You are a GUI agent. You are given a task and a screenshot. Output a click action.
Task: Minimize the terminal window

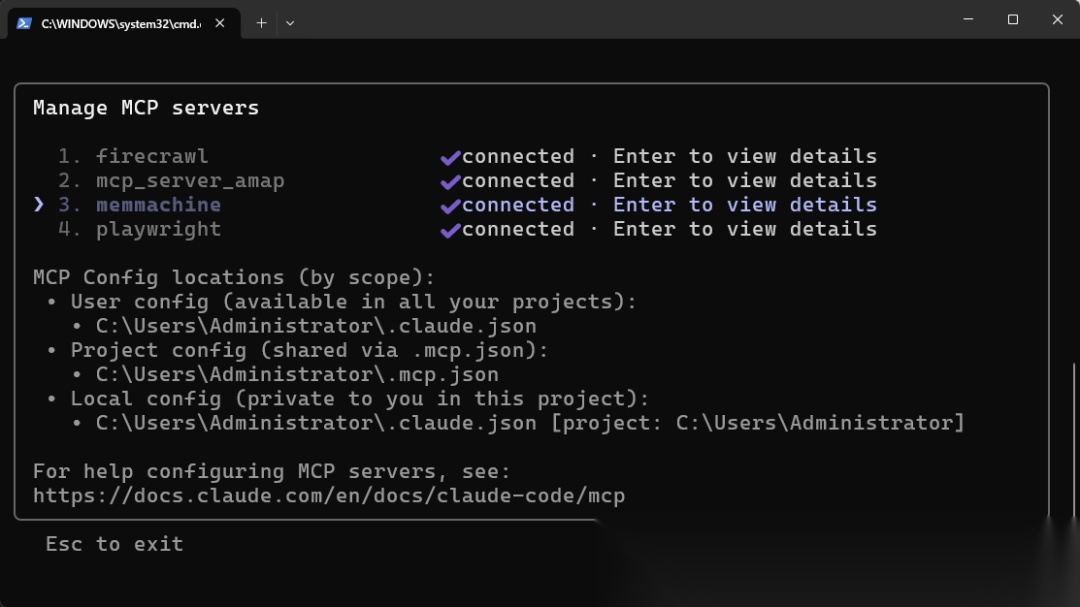(968, 19)
